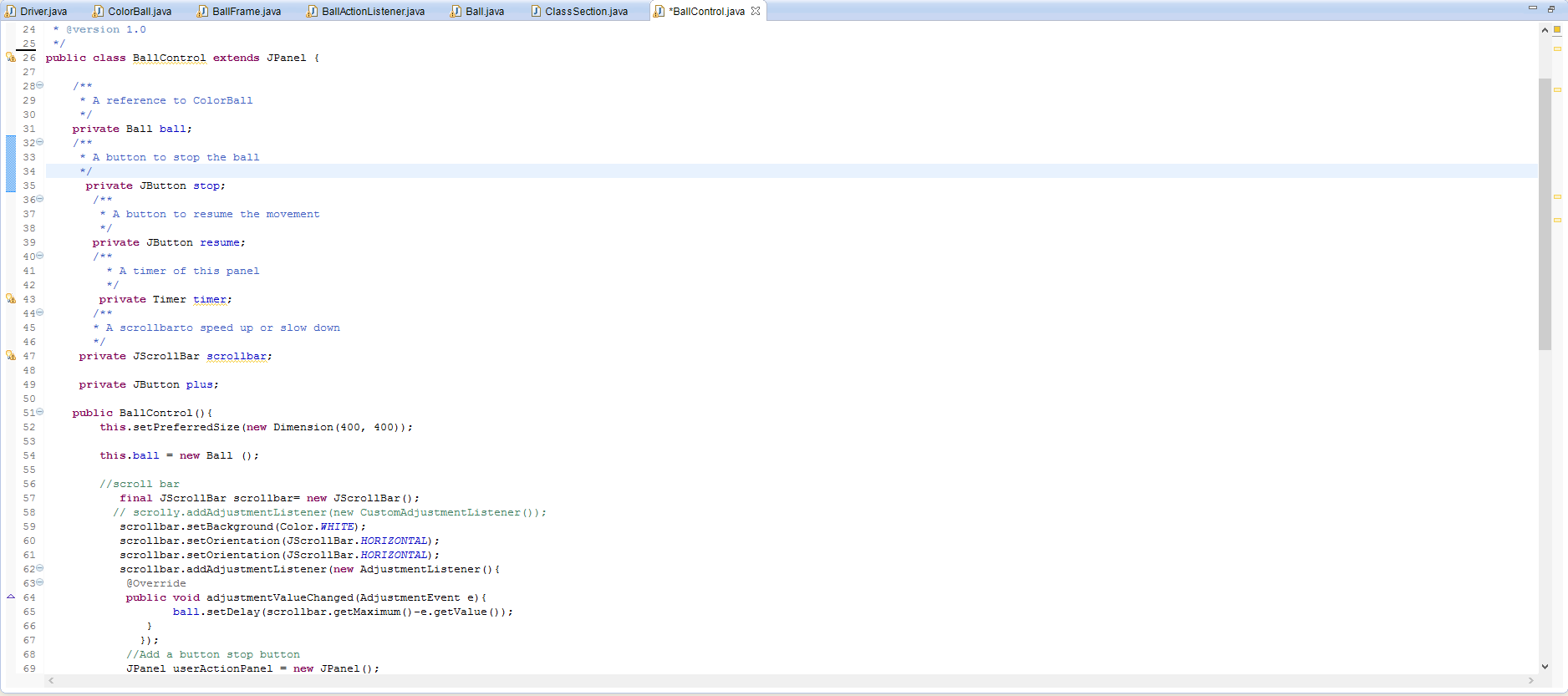This screenshot has width=1568, height=696.
Task: Click '//Add a button stop button' comment
Action: point(212,654)
